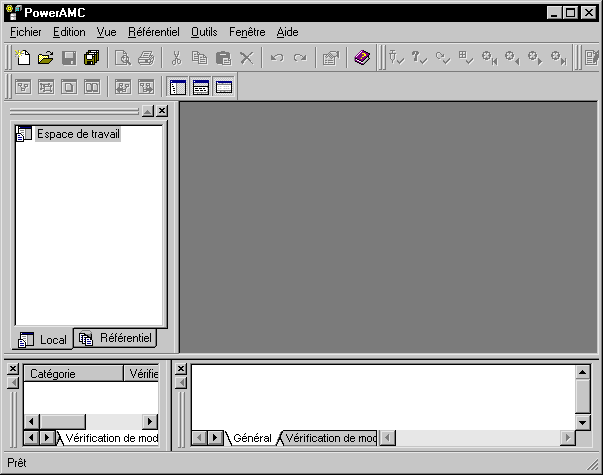Select Espace de travail tree node

78,134
